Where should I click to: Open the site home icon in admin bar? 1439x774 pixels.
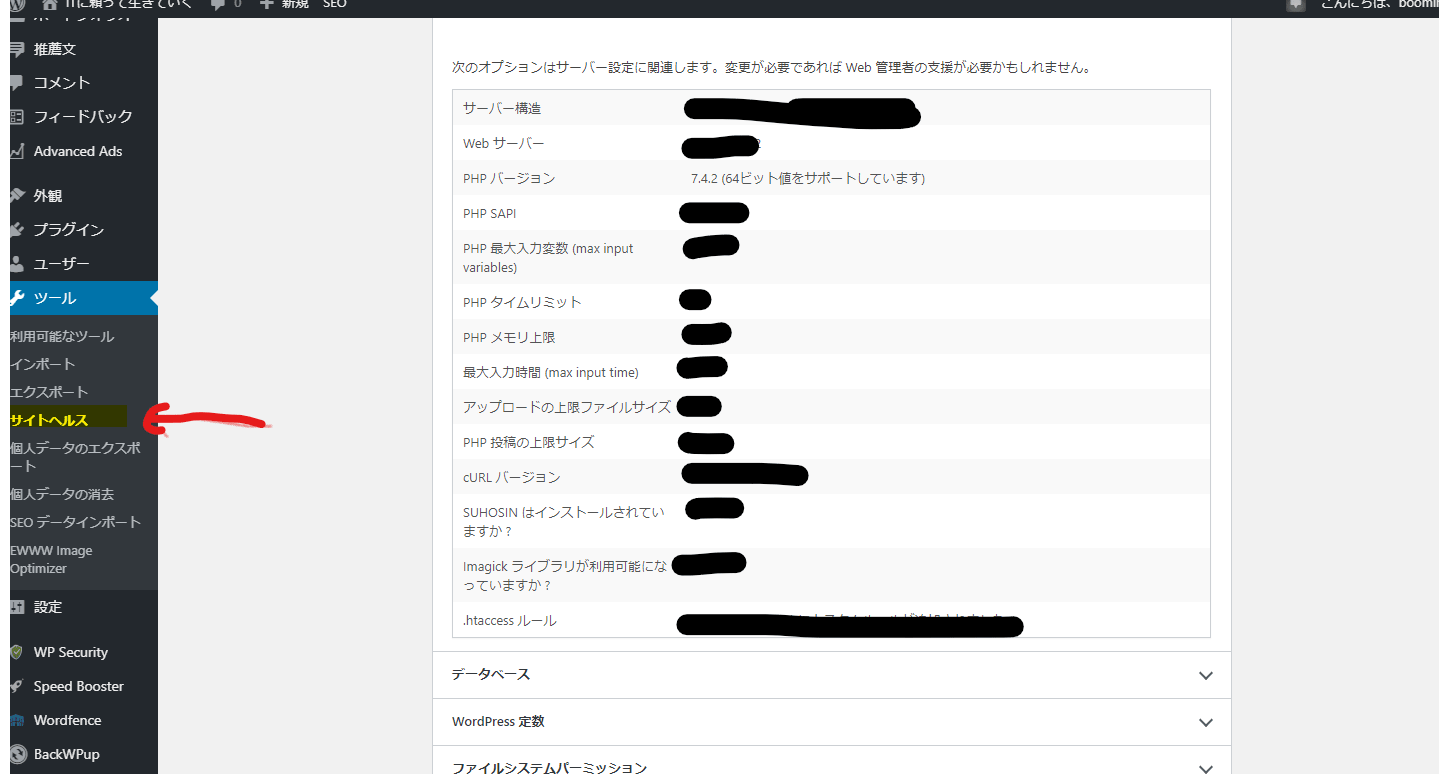(x=50, y=4)
